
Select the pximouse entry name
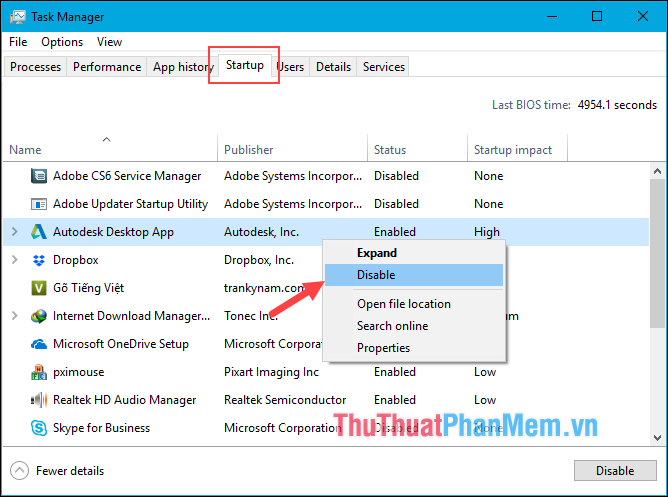coord(78,372)
